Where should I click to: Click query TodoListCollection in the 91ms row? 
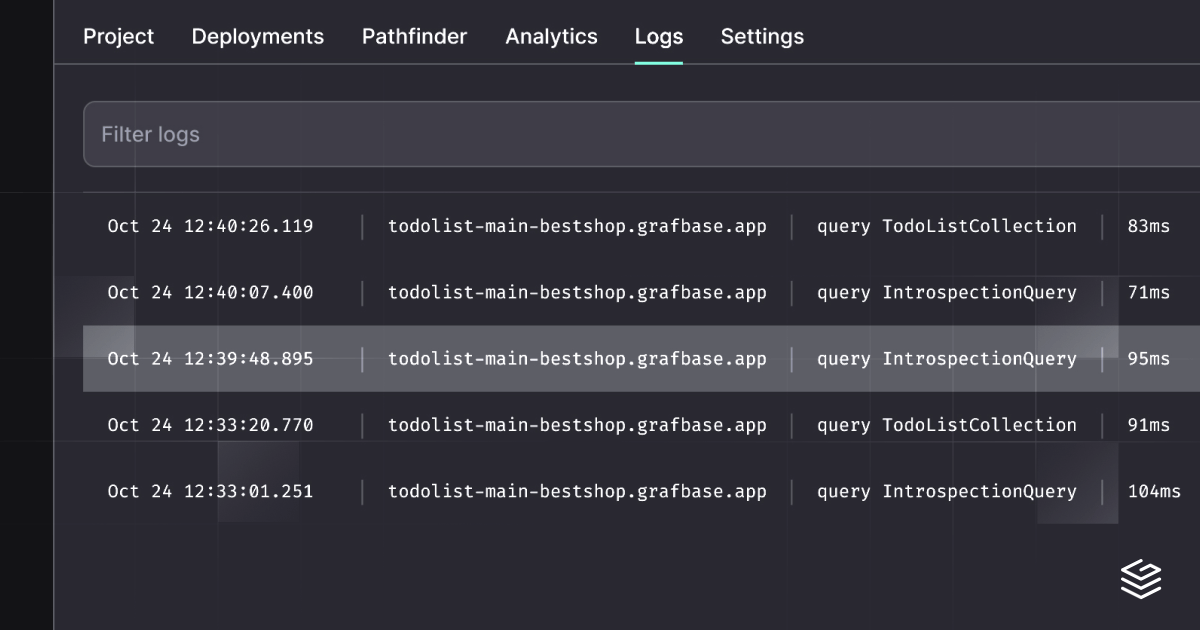click(x=947, y=425)
